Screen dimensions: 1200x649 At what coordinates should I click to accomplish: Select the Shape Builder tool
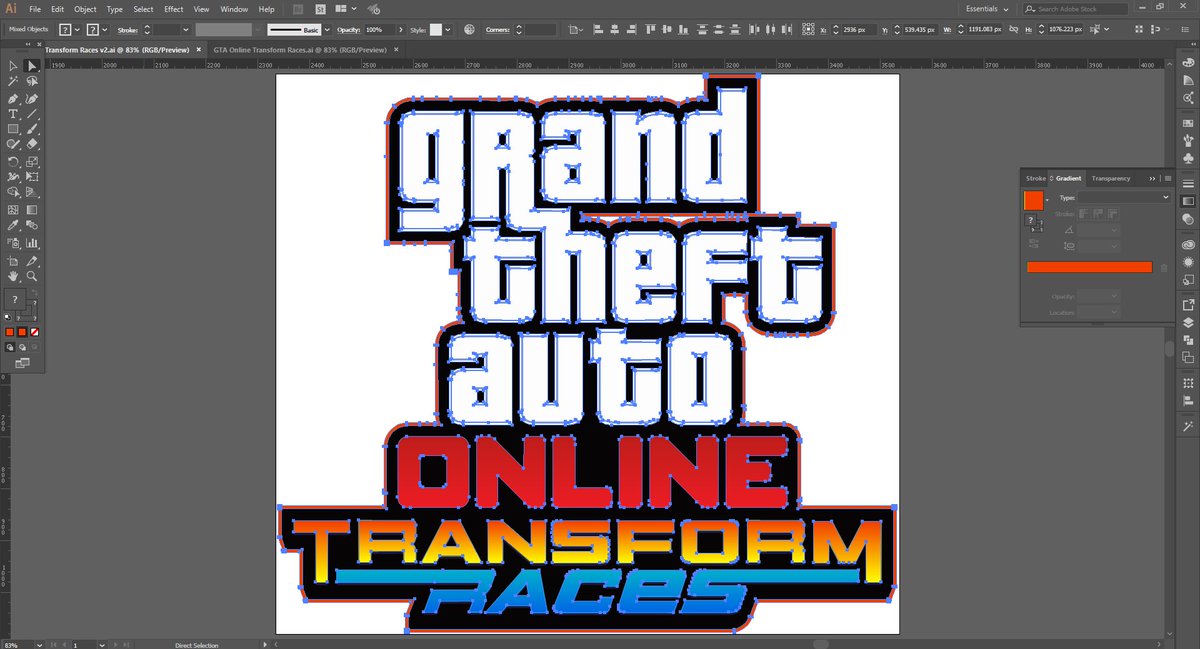pyautogui.click(x=14, y=192)
